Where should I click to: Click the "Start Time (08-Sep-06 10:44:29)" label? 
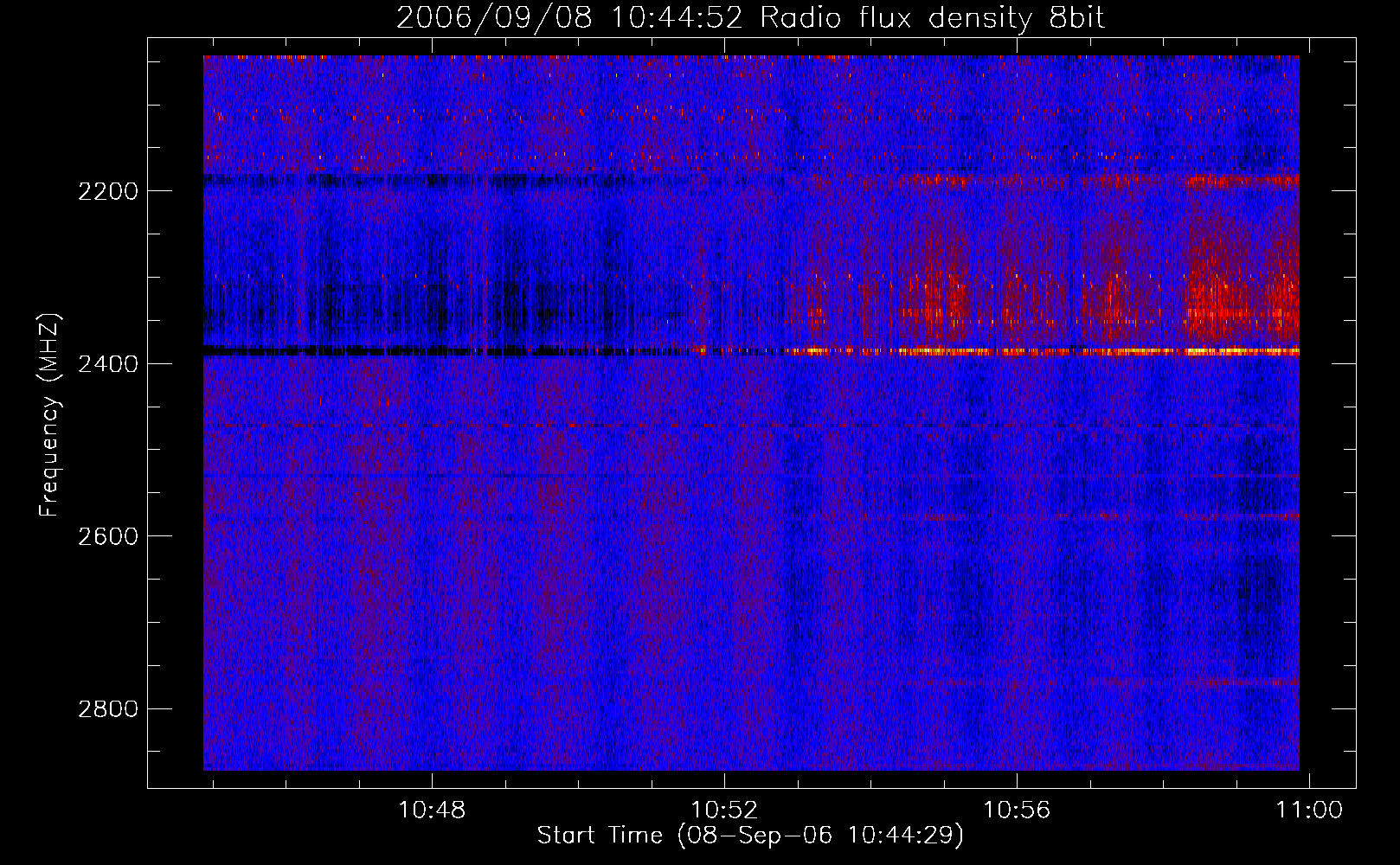coord(750,836)
